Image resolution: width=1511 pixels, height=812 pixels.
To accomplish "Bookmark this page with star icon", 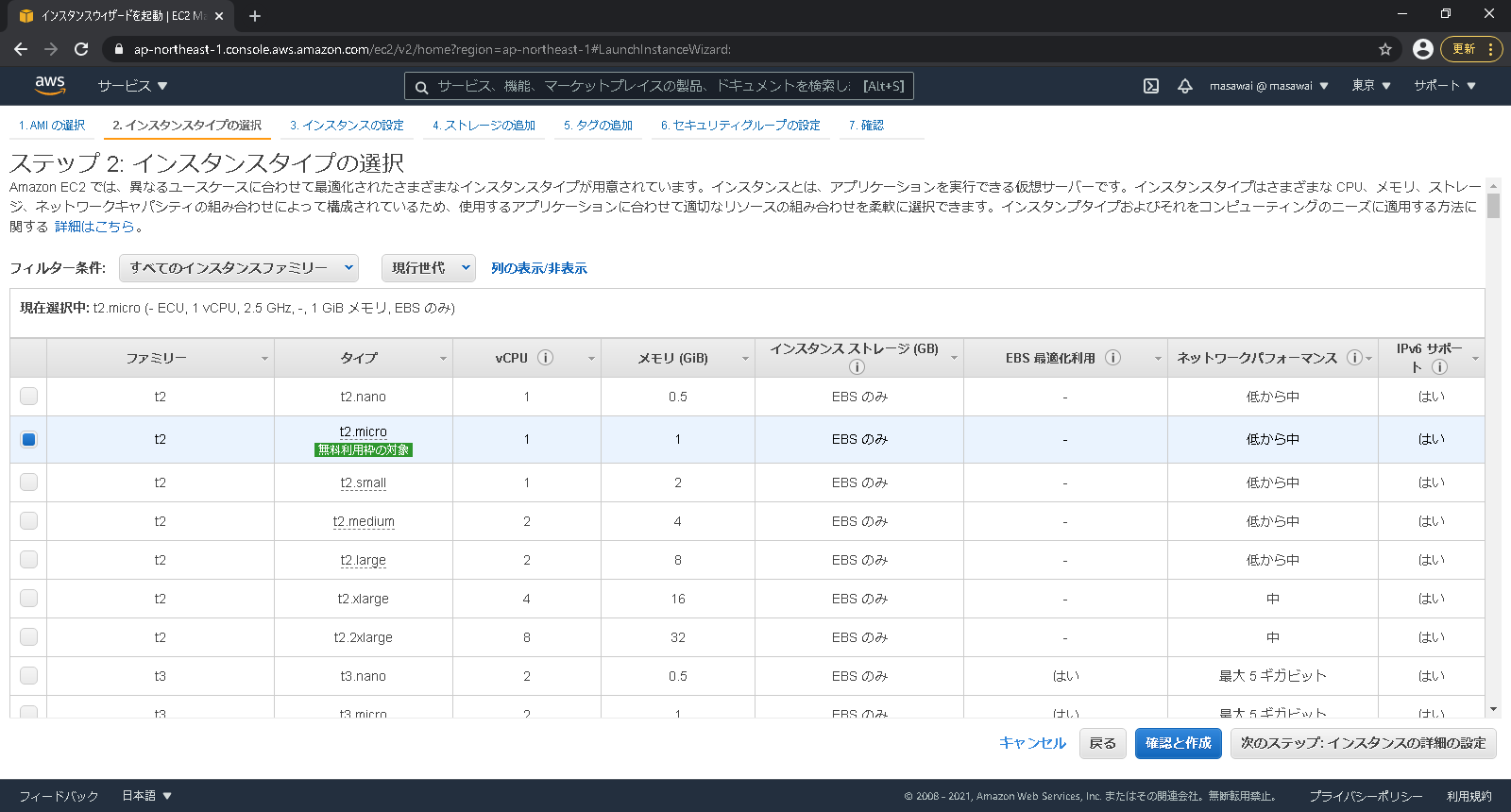I will point(1385,49).
